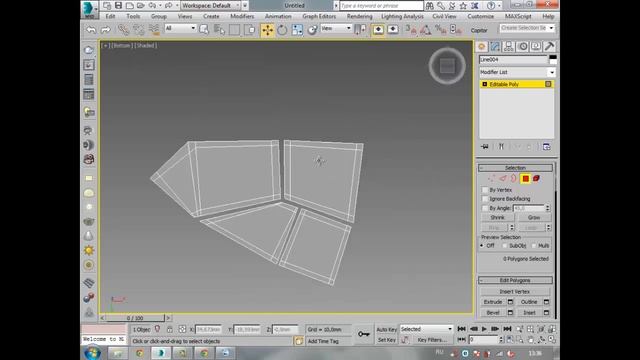
Task: Open the Utilities hammer panel tab
Action: pos(549,47)
